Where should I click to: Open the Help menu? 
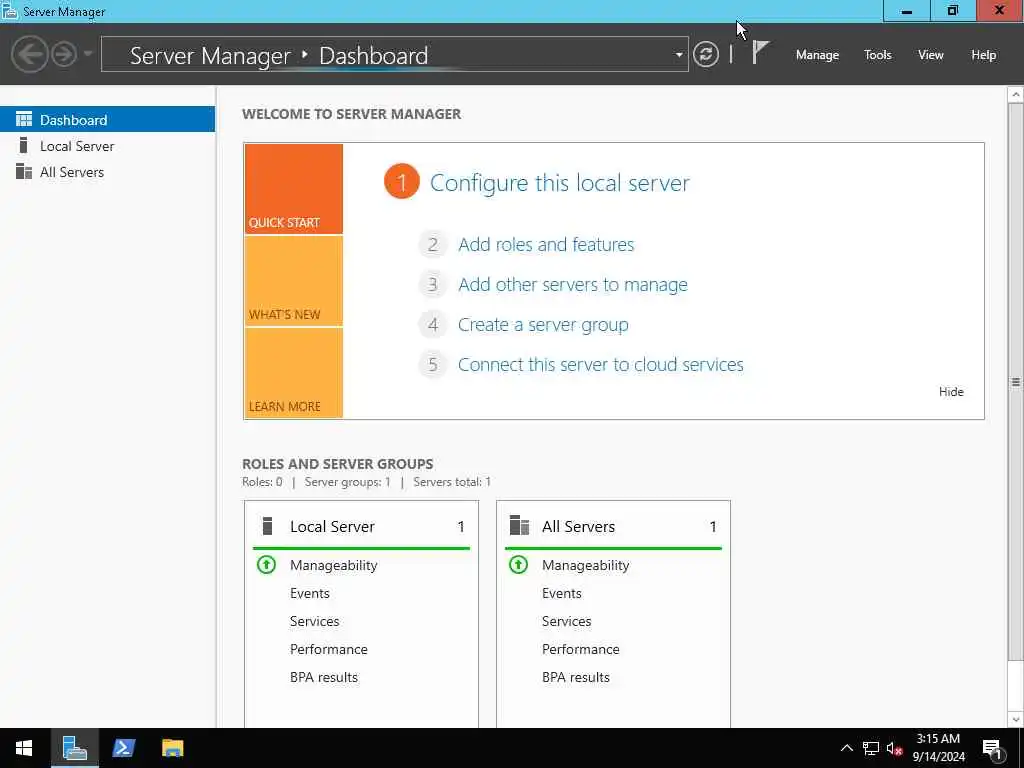(x=983, y=55)
